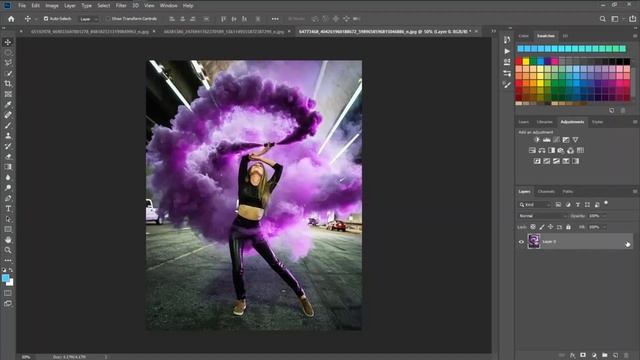Select the Crop tool
640x360 pixels.
[8, 84]
